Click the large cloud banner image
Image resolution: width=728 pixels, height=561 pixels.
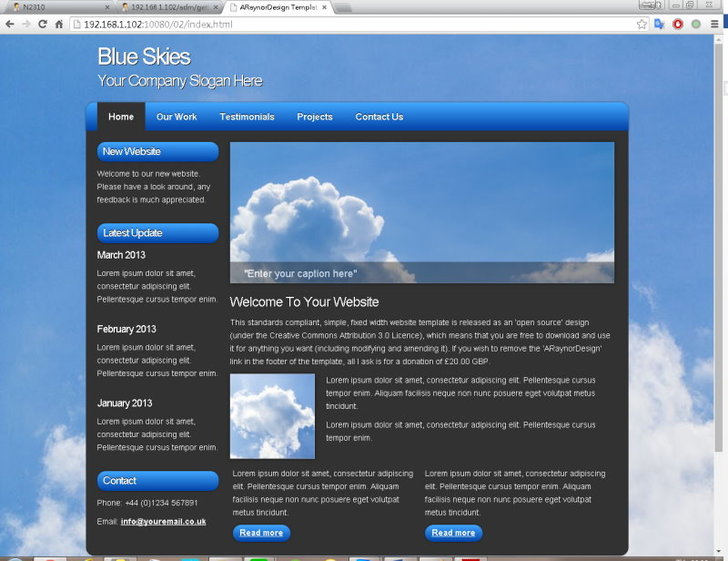(422, 212)
